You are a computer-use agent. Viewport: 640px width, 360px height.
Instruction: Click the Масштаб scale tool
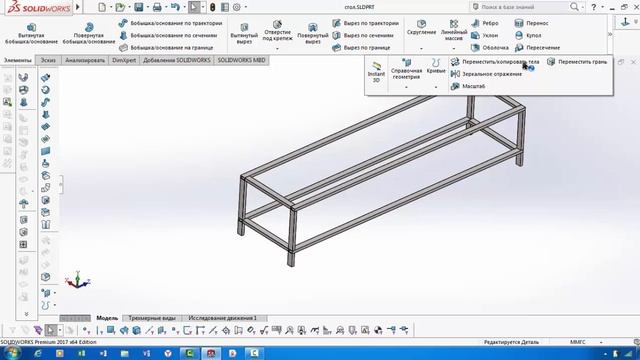[468, 87]
